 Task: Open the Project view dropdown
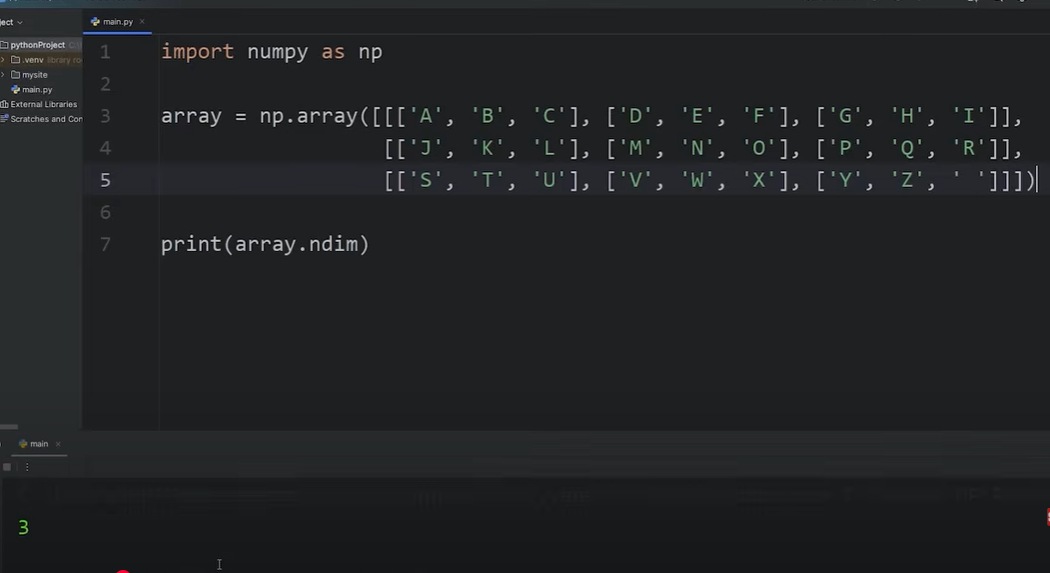(x=12, y=22)
